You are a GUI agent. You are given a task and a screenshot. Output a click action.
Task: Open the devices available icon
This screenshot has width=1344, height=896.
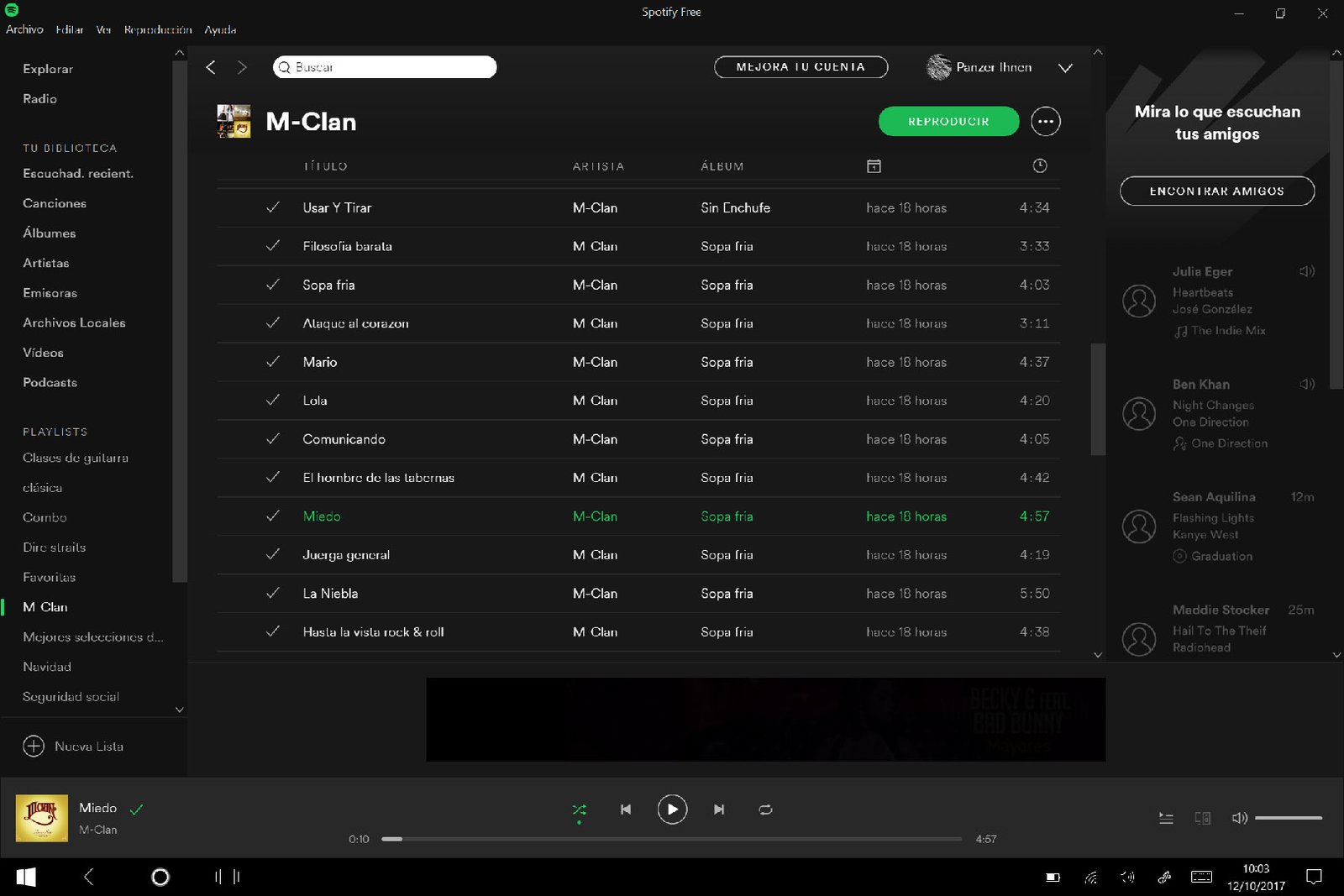coord(1203,818)
